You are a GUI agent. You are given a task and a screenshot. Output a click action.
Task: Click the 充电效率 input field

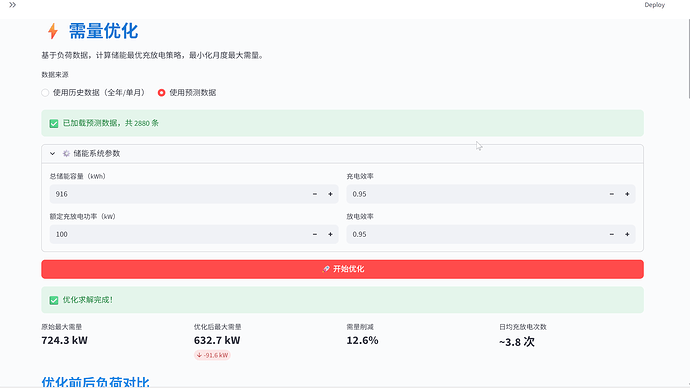[x=475, y=194]
